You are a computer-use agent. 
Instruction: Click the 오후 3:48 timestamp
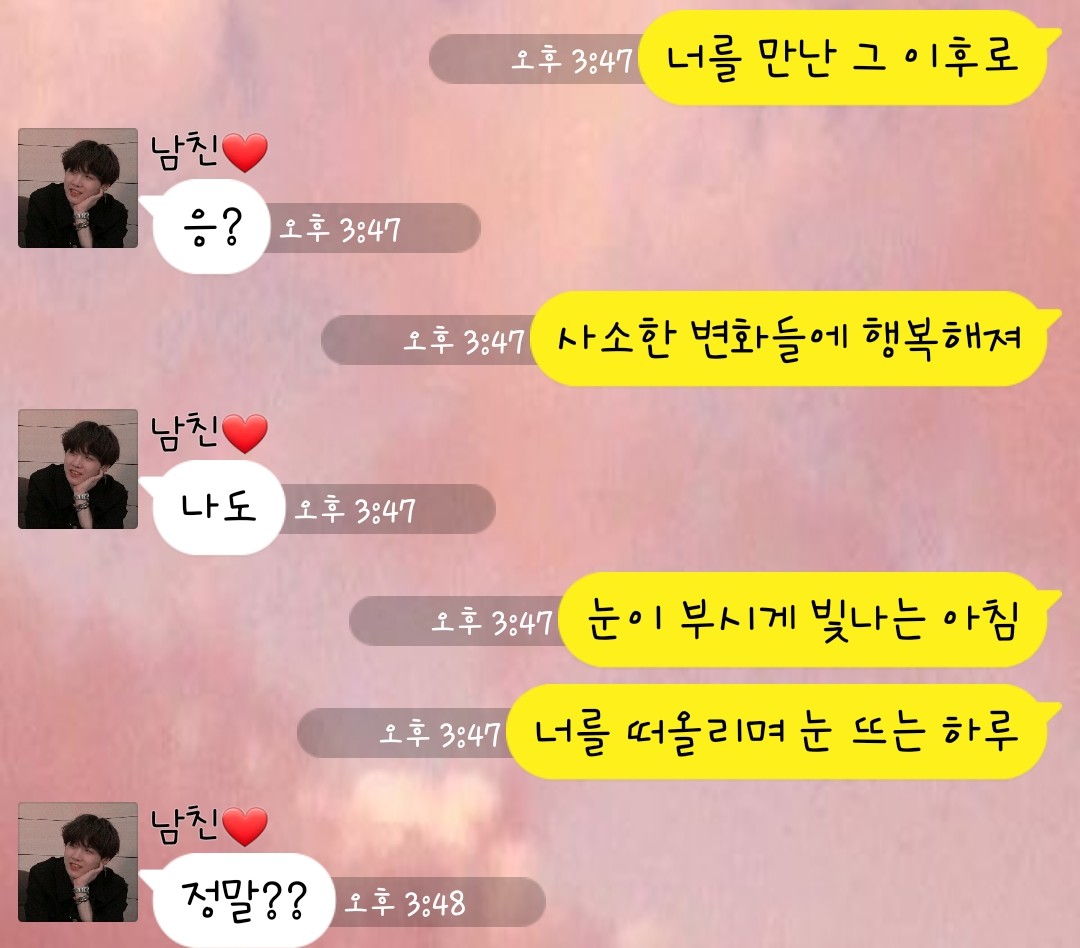(x=405, y=903)
